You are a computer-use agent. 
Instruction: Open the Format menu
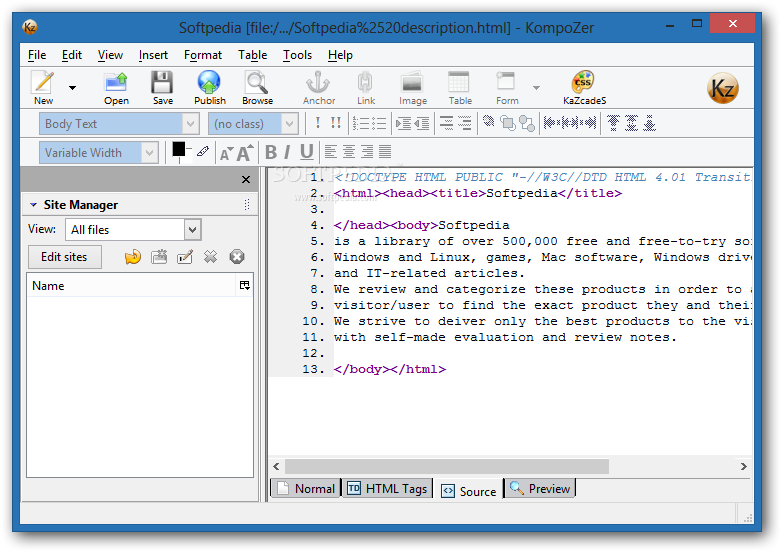(x=203, y=55)
